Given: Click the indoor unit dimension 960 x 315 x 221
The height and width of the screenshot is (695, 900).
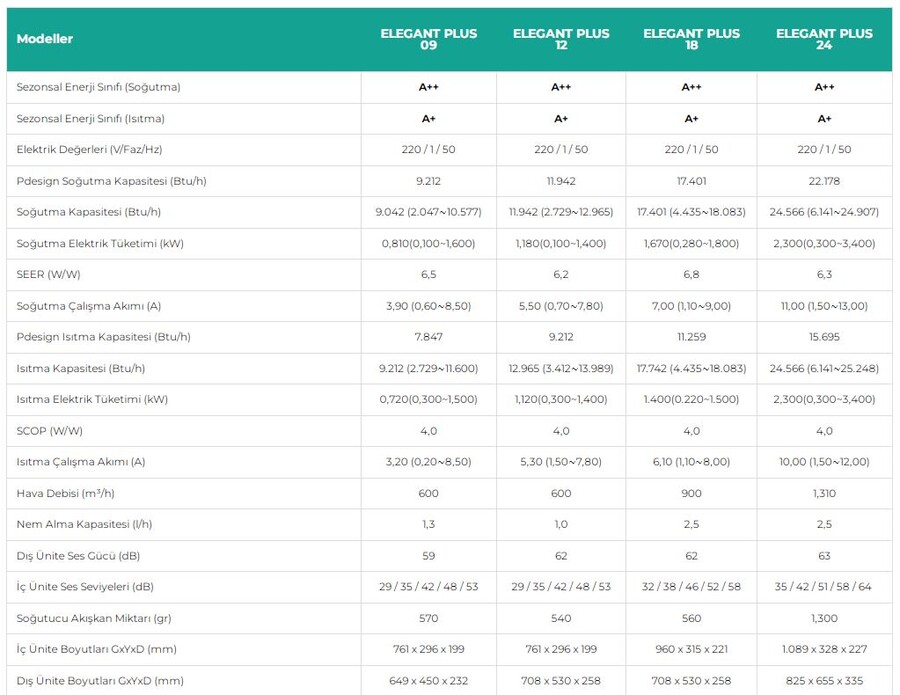Looking at the screenshot, I should (691, 649).
